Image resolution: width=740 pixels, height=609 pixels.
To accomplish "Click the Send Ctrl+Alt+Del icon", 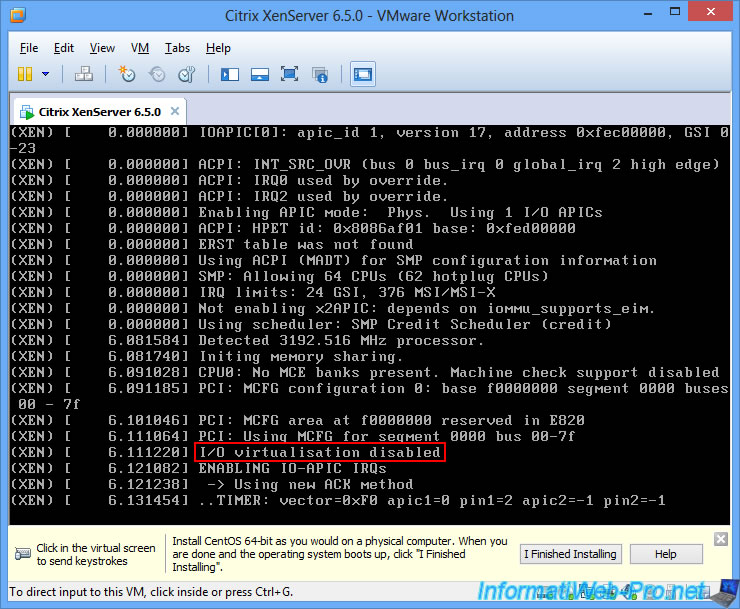I will tap(85, 74).
